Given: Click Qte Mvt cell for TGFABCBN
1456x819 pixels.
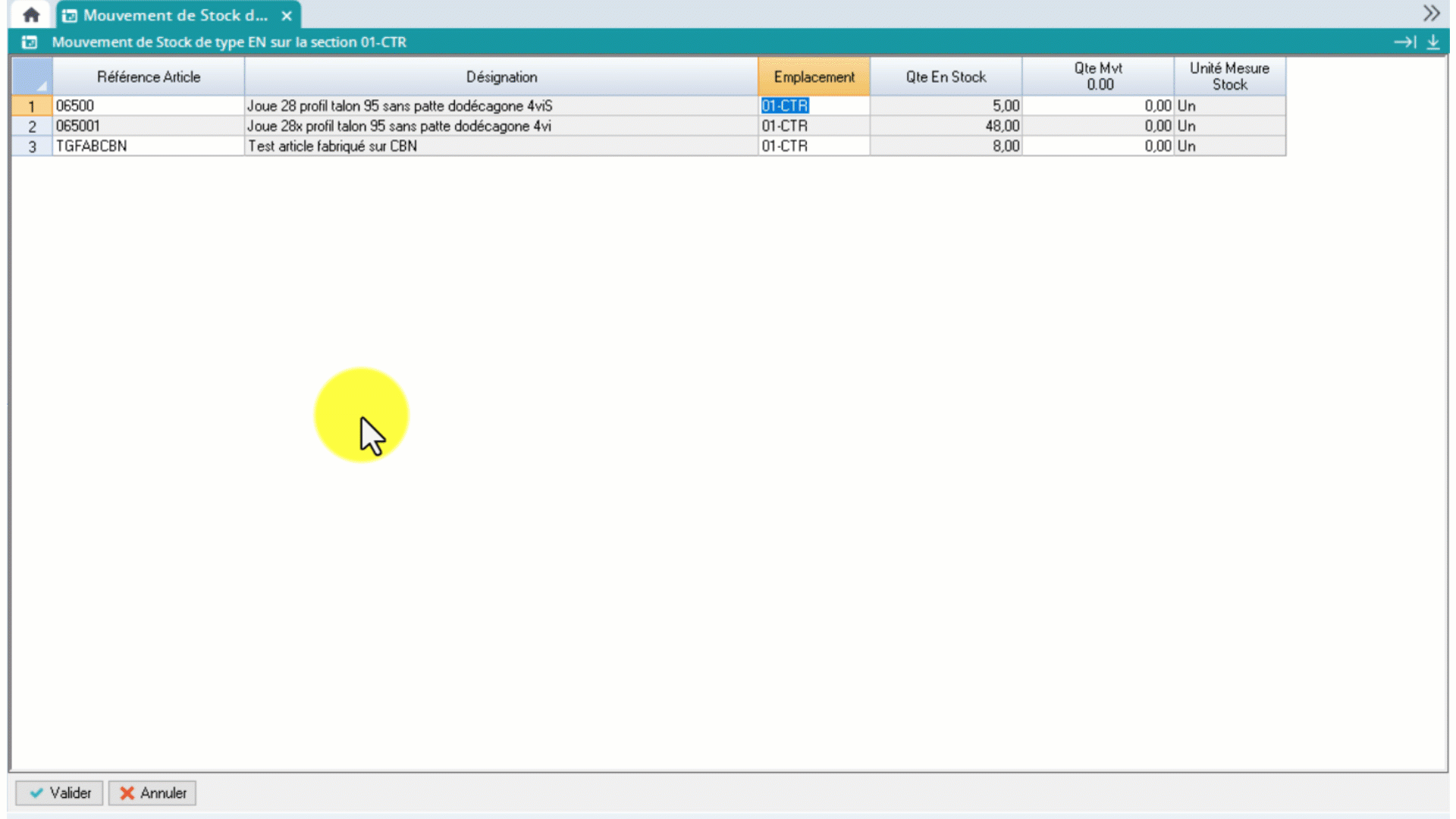Looking at the screenshot, I should [x=1097, y=146].
